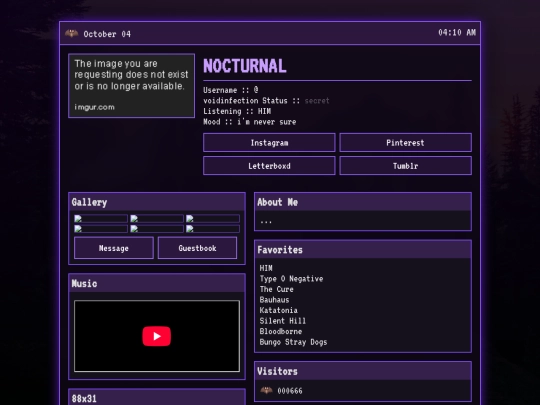Image resolution: width=540 pixels, height=405 pixels.
Task: Open the Pinterest link button
Action: point(405,143)
